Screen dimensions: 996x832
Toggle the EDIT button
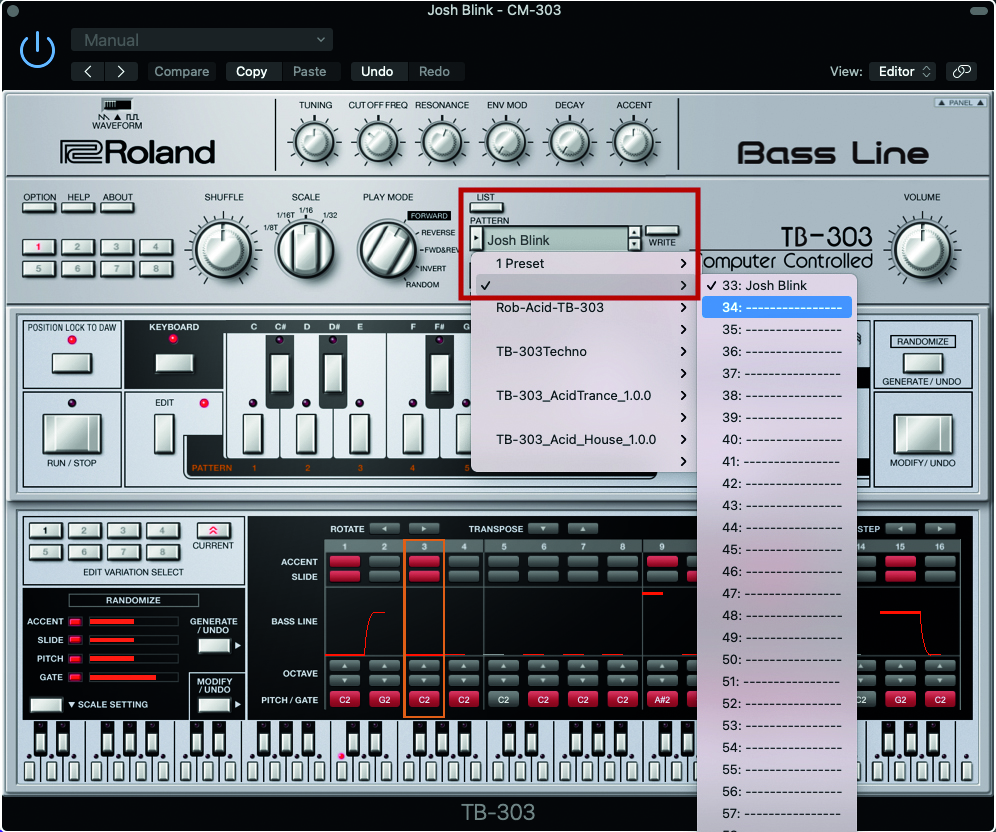pyautogui.click(x=164, y=434)
